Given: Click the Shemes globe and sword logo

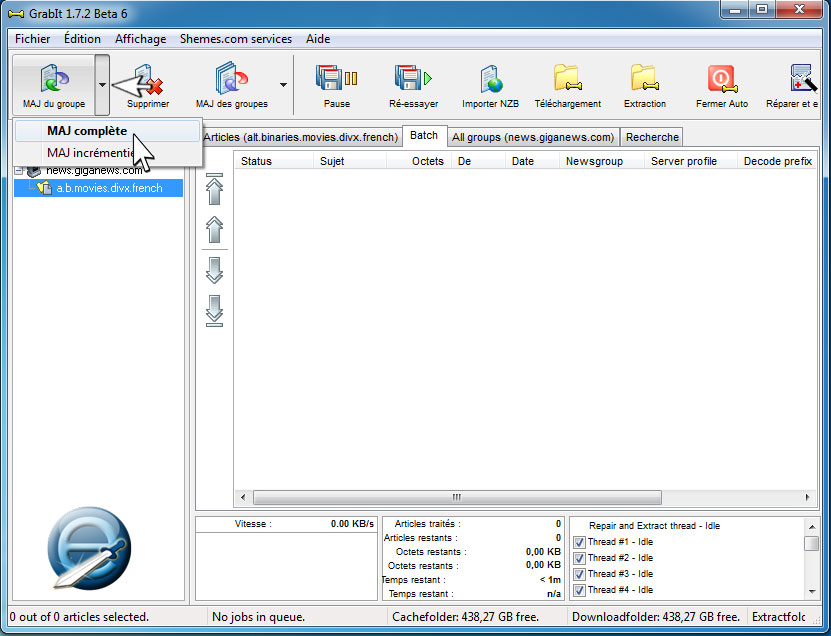Looking at the screenshot, I should (x=89, y=547).
